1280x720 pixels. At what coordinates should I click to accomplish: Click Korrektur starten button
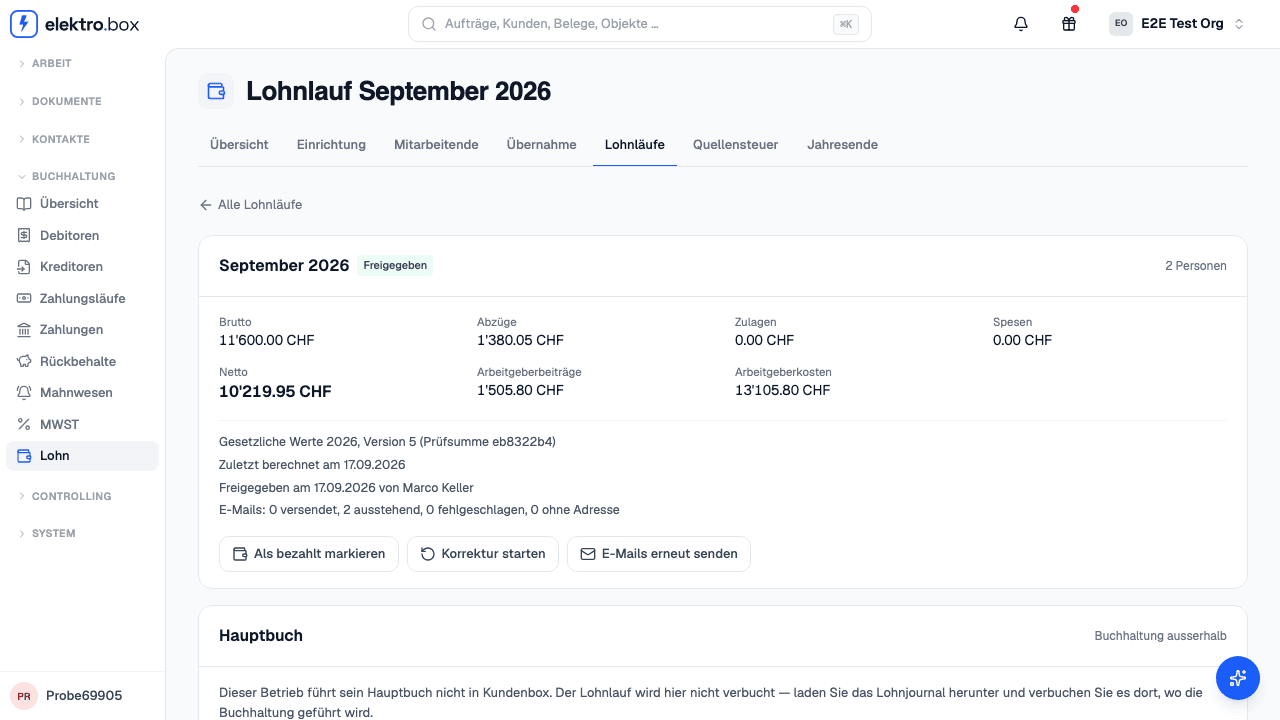pos(483,554)
